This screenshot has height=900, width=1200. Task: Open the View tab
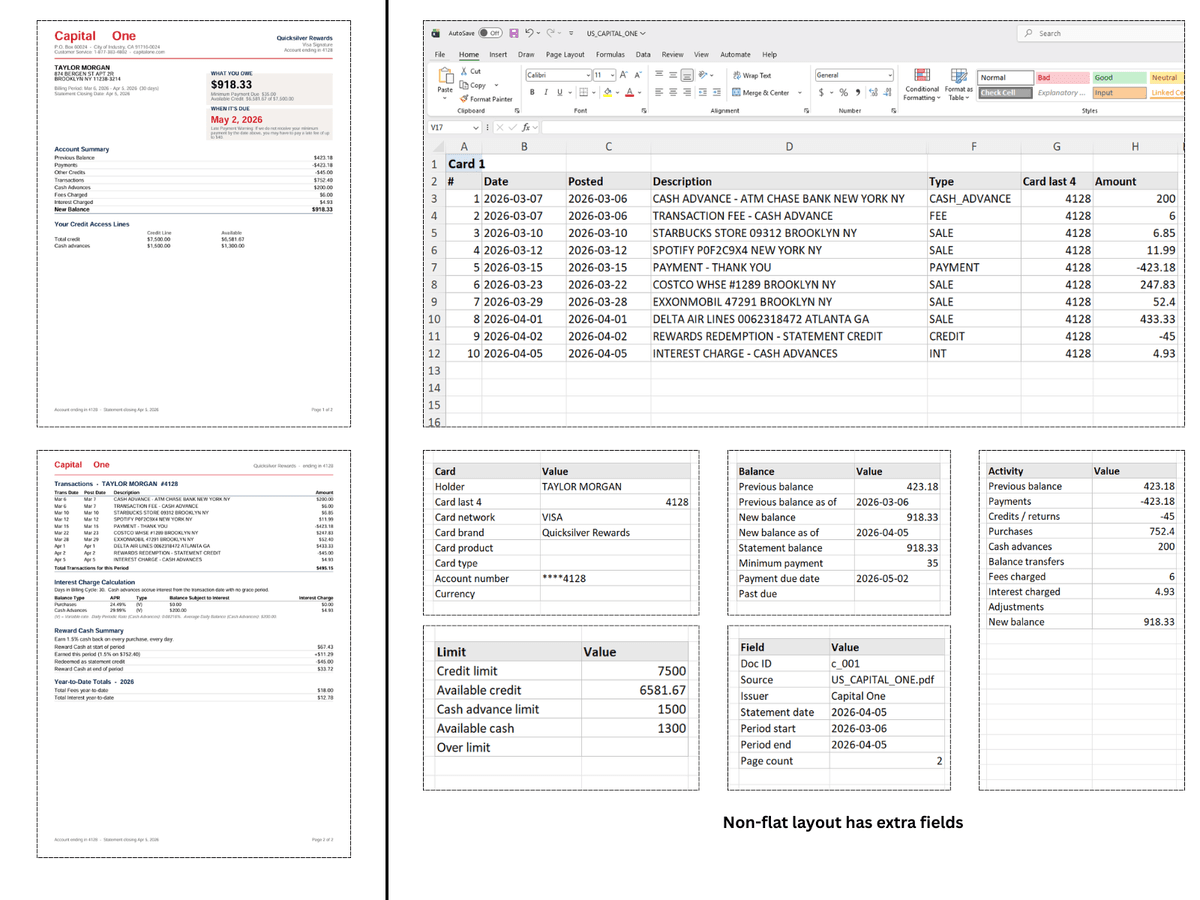(x=701, y=54)
